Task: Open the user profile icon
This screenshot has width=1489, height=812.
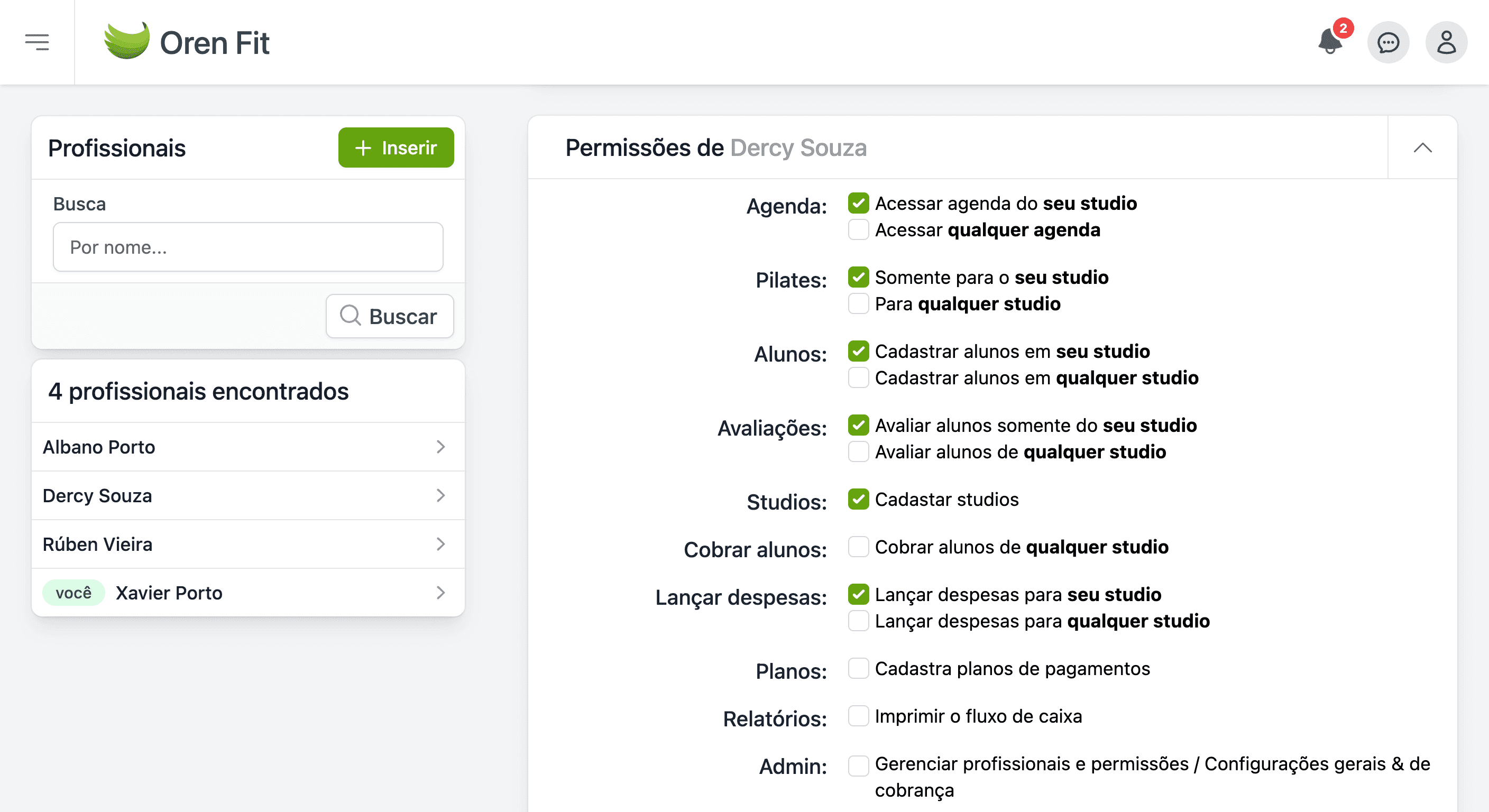Action: click(1446, 42)
